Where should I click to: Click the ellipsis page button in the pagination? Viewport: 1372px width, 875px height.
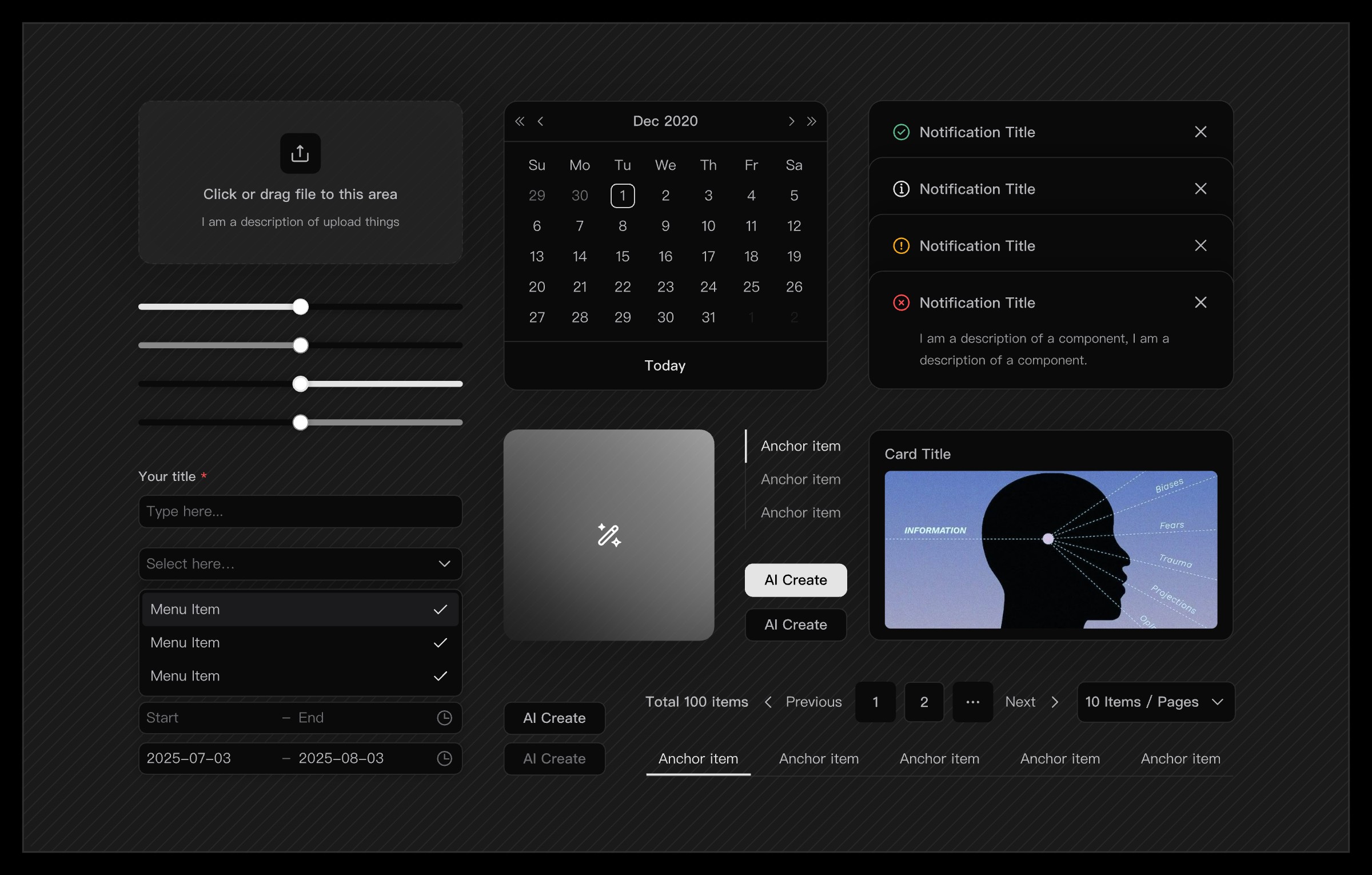tap(972, 702)
